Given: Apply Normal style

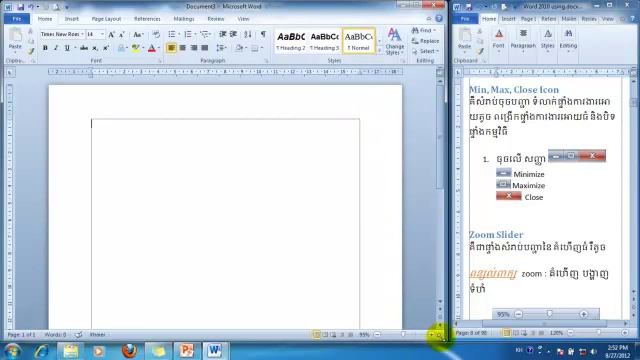Looking at the screenshot, I should pyautogui.click(x=358, y=41).
